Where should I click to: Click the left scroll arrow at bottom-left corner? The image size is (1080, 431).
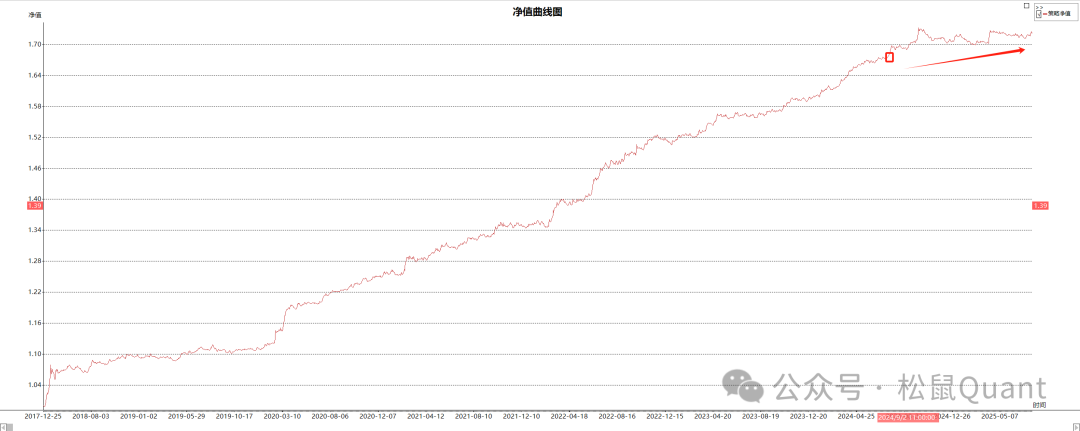click(x=5, y=426)
